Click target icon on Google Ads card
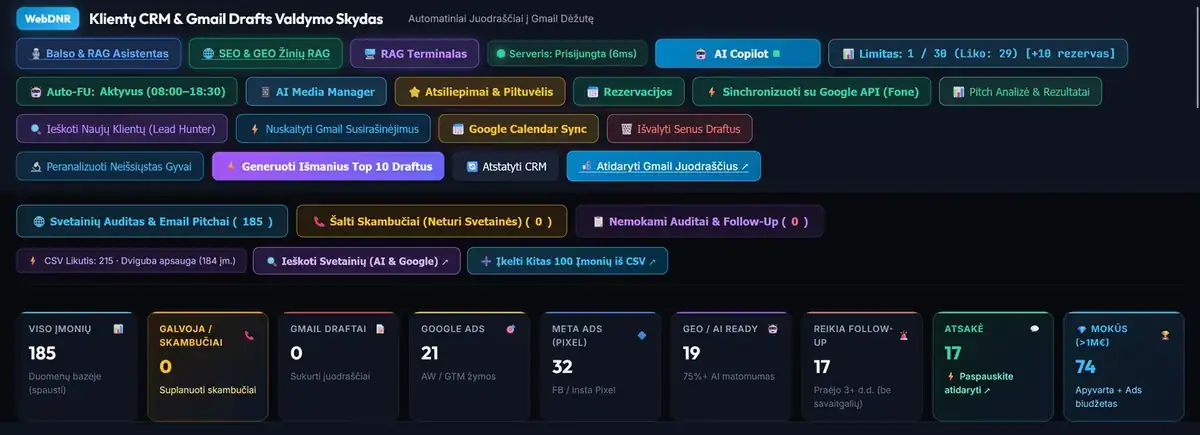This screenshot has width=1200, height=435. tap(511, 328)
